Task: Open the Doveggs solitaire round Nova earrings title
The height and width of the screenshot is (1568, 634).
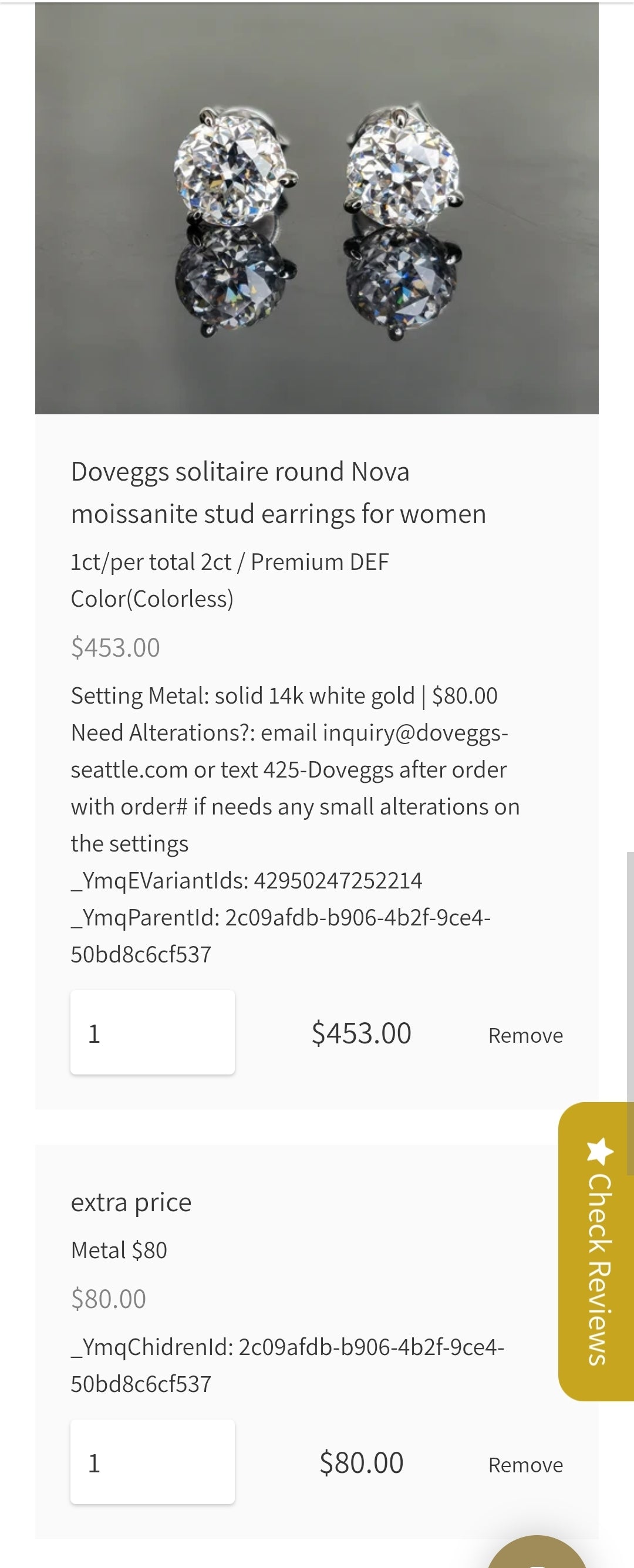Action: (x=278, y=492)
